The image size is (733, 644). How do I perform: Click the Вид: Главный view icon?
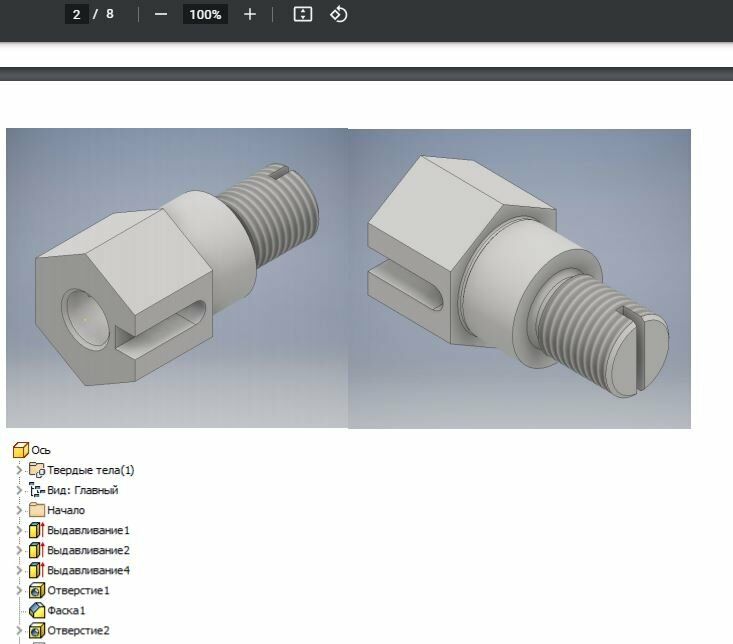37,490
